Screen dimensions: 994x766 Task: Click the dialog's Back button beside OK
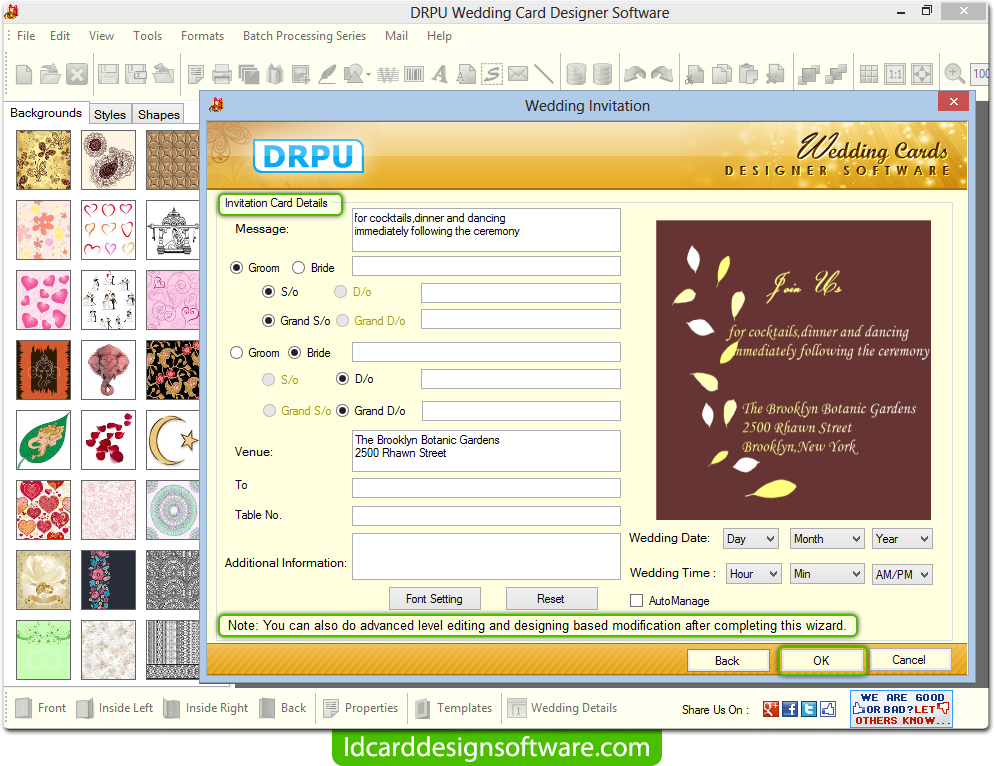click(728, 660)
